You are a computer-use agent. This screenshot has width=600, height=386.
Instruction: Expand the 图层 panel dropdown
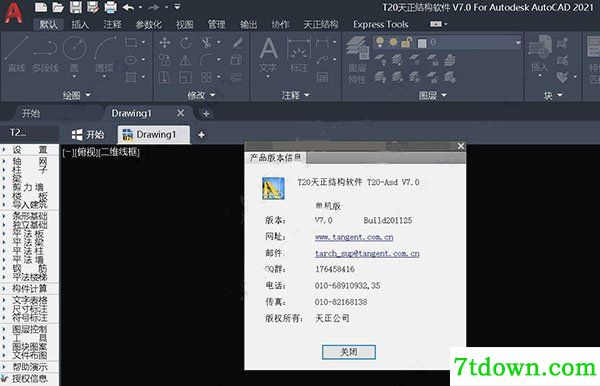pyautogui.click(x=432, y=95)
